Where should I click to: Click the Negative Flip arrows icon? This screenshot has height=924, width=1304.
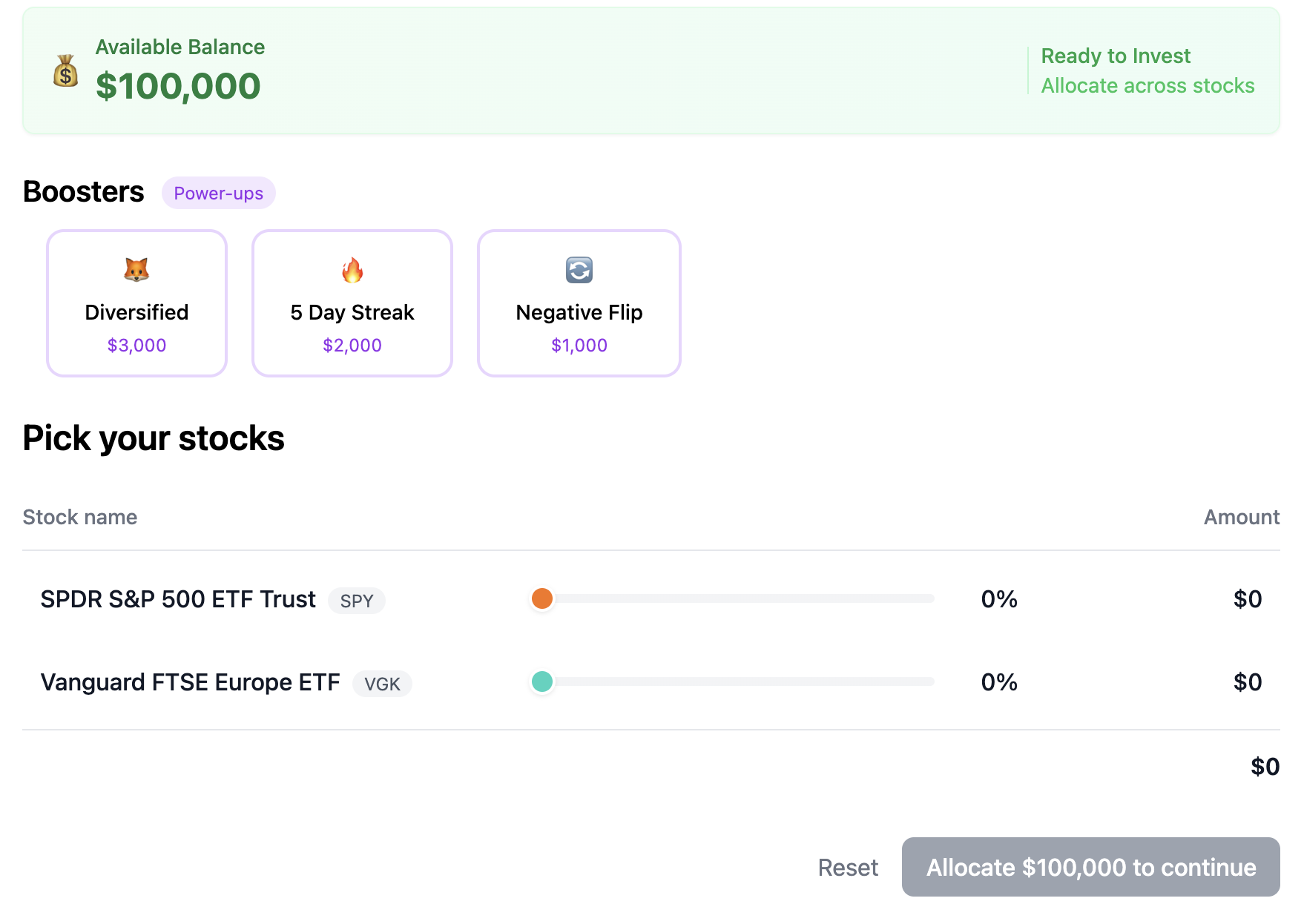pos(579,270)
